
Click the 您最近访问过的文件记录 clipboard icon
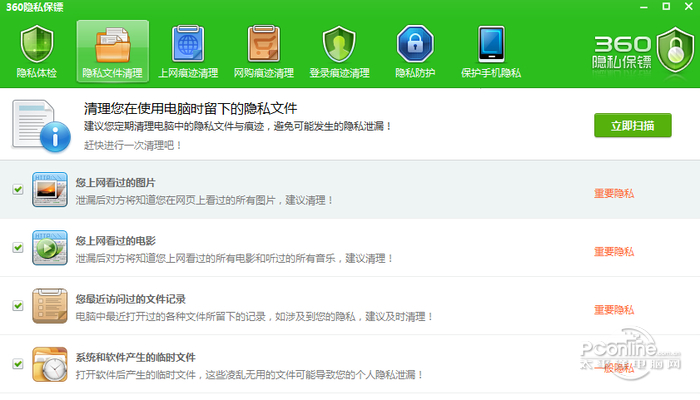pyautogui.click(x=50, y=306)
